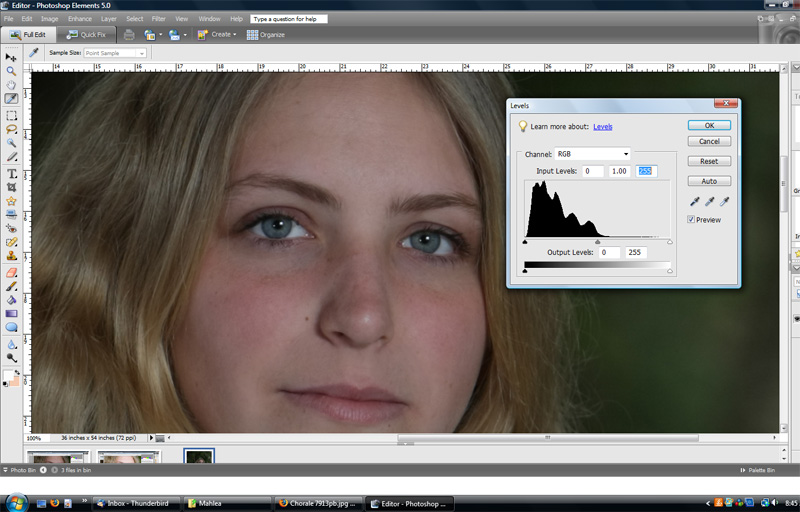Open the Mahlea taskbar item

(228, 503)
